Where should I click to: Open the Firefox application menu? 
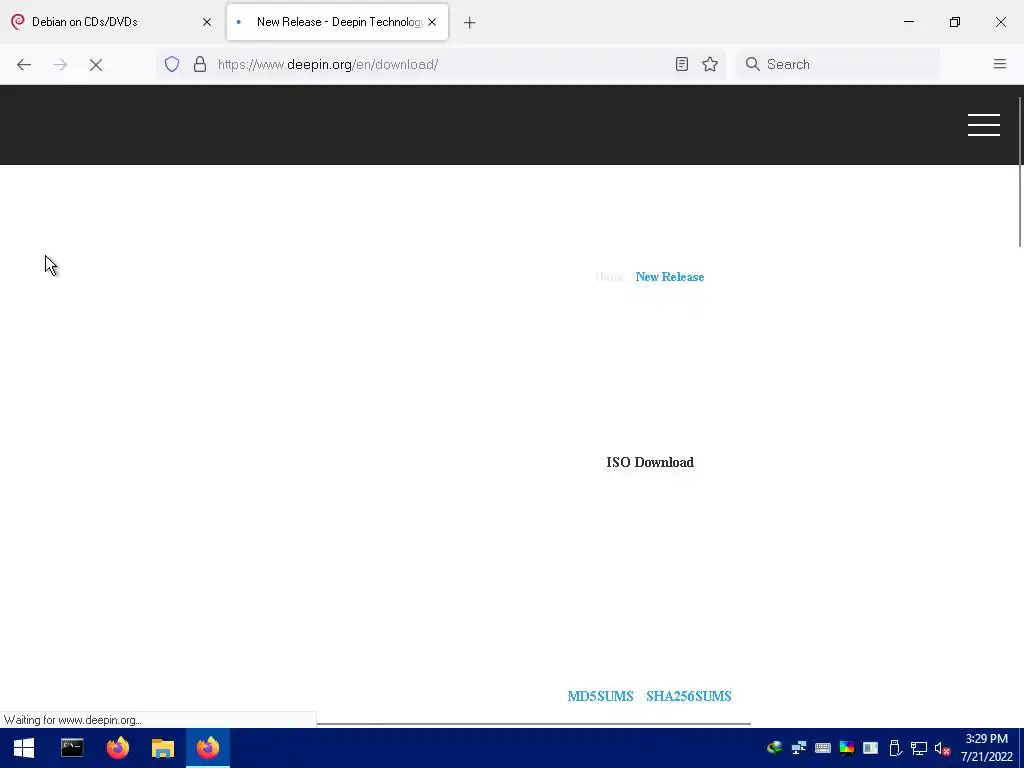click(999, 64)
